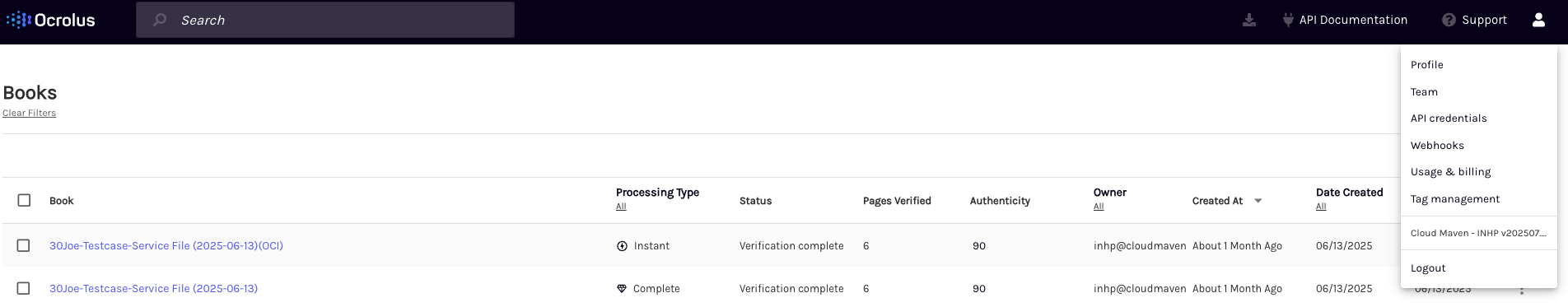This screenshot has width=1568, height=307.
Task: Click the Clear Filters link
Action: tap(29, 114)
